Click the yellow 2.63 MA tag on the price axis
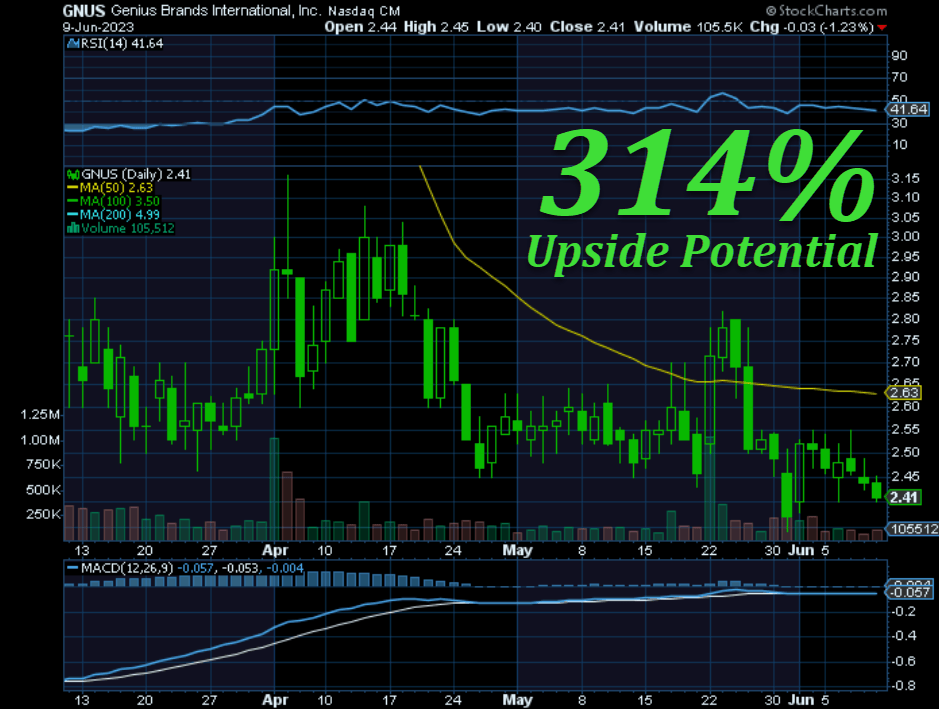Image resolution: width=939 pixels, height=709 pixels. click(904, 393)
